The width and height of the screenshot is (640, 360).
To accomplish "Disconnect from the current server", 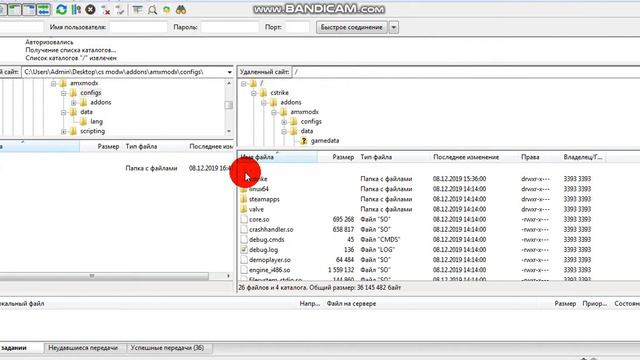I will 105,9.
